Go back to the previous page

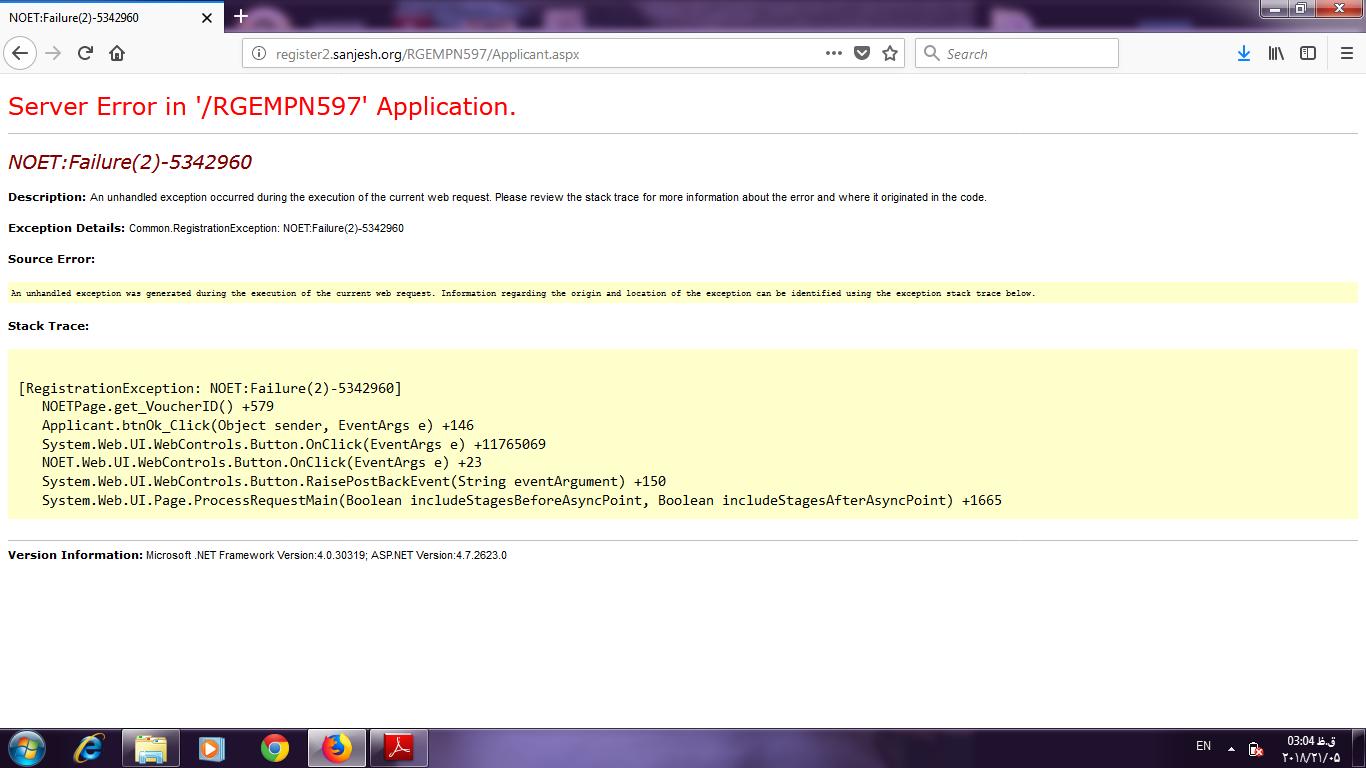(20, 53)
